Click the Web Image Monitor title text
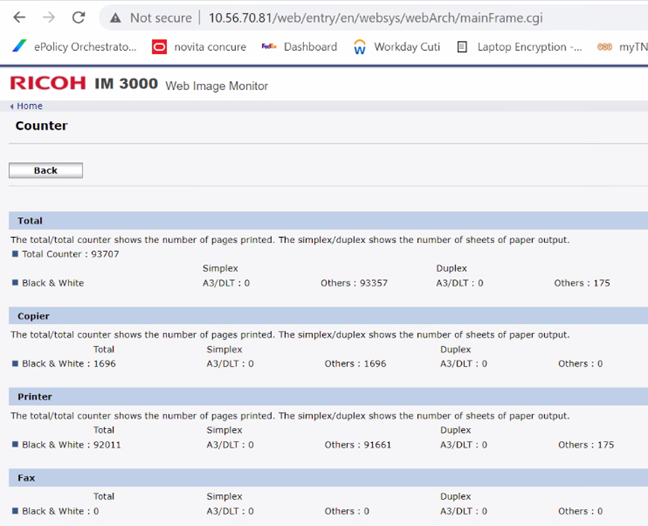The width and height of the screenshot is (648, 526). click(217, 86)
